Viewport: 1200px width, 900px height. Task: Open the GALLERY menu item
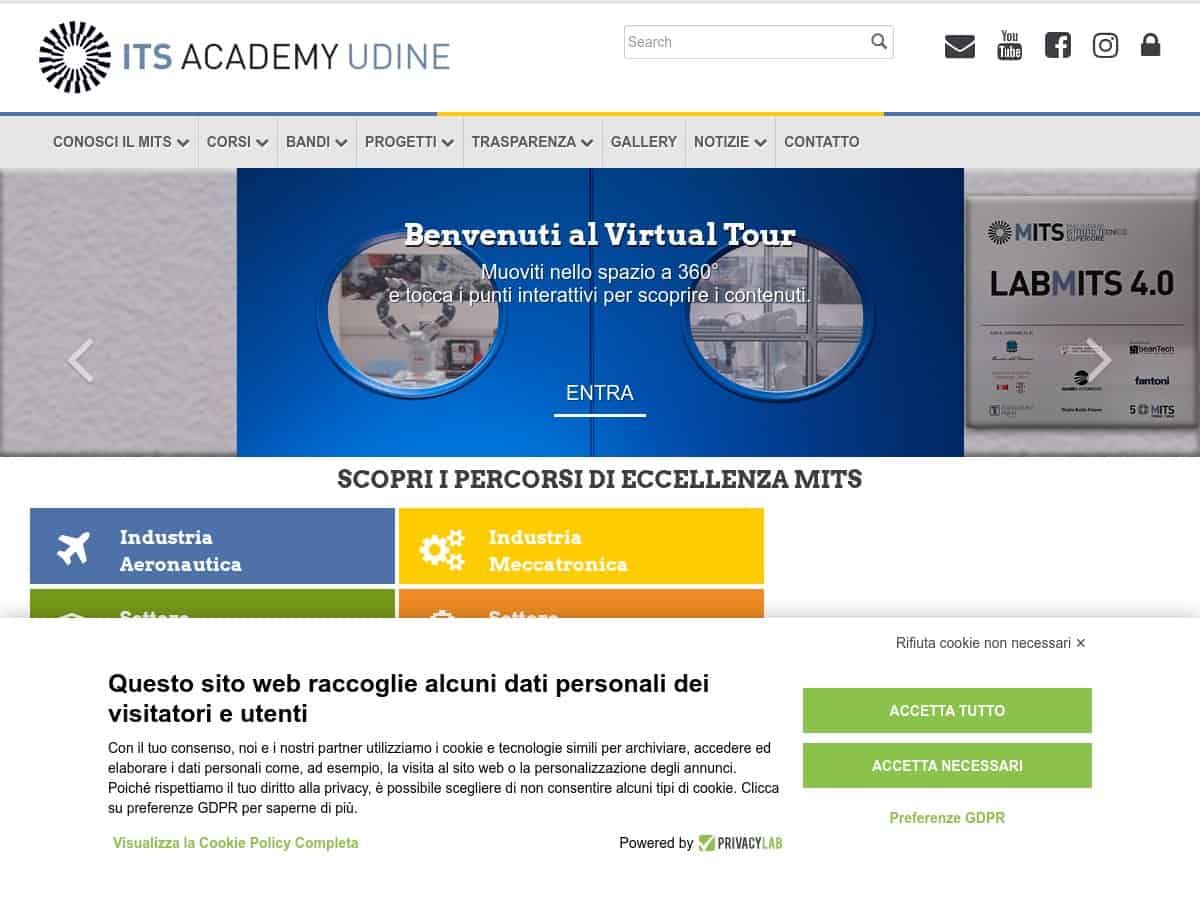[x=644, y=142]
